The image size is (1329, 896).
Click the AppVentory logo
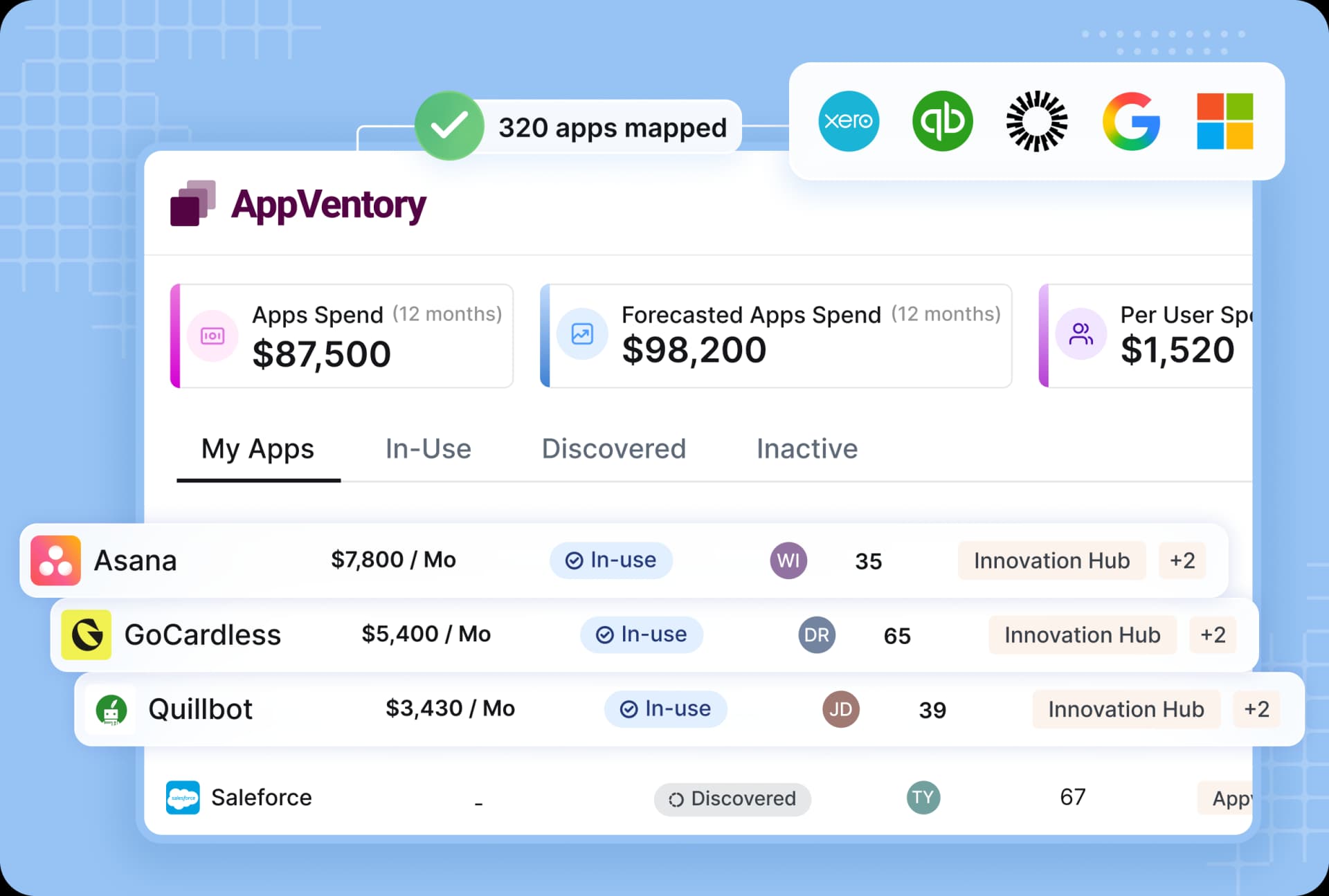point(298,204)
